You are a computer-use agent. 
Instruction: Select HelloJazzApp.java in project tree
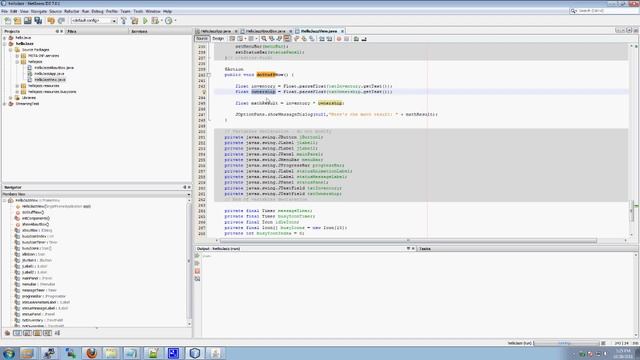(49, 74)
